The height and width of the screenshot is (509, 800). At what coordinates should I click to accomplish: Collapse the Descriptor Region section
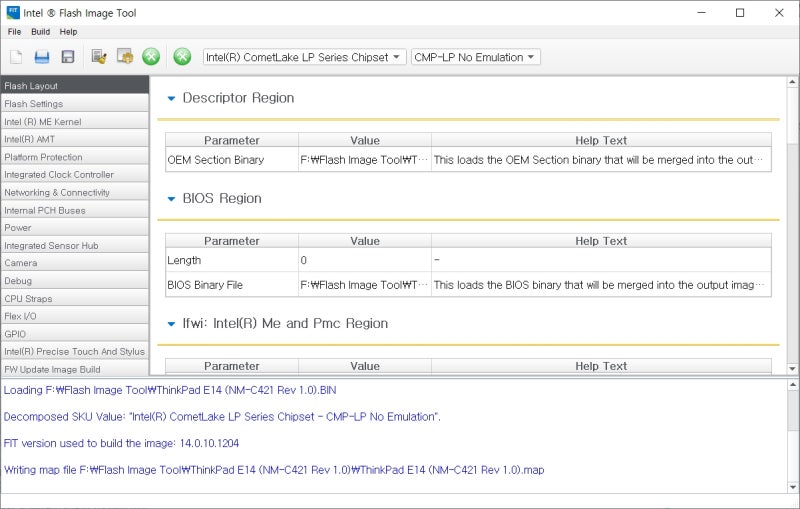tap(171, 98)
